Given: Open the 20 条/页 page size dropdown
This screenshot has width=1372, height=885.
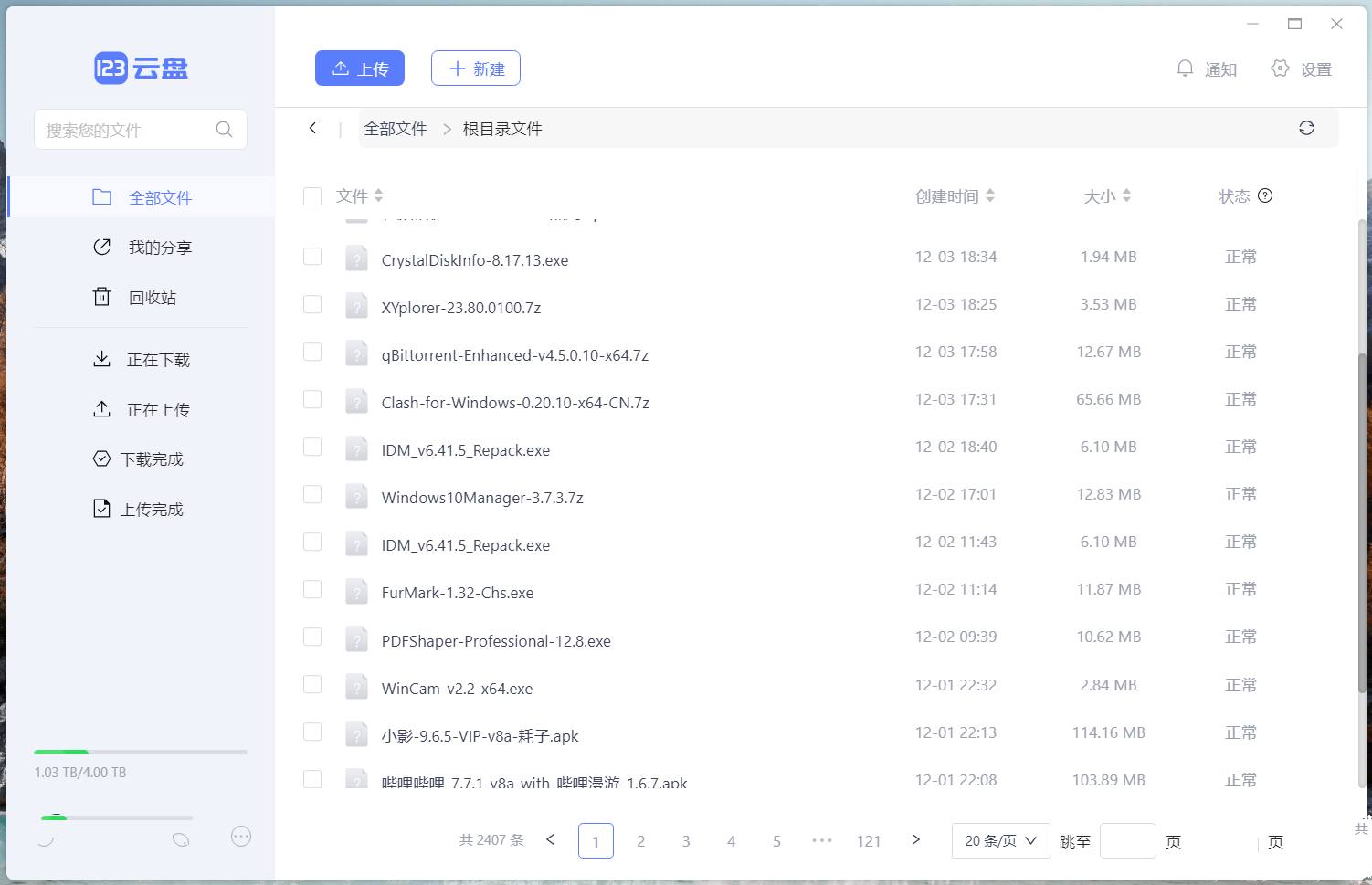Looking at the screenshot, I should tap(1000, 840).
